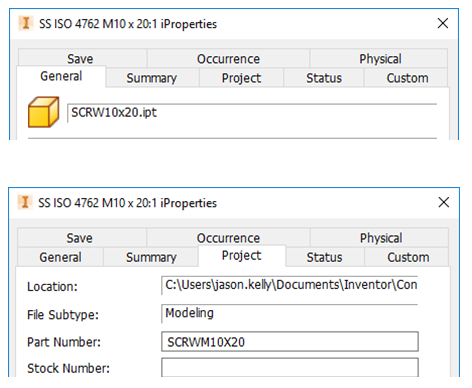Open the Status tab in upper dialog
The height and width of the screenshot is (388, 472).
pos(324,78)
